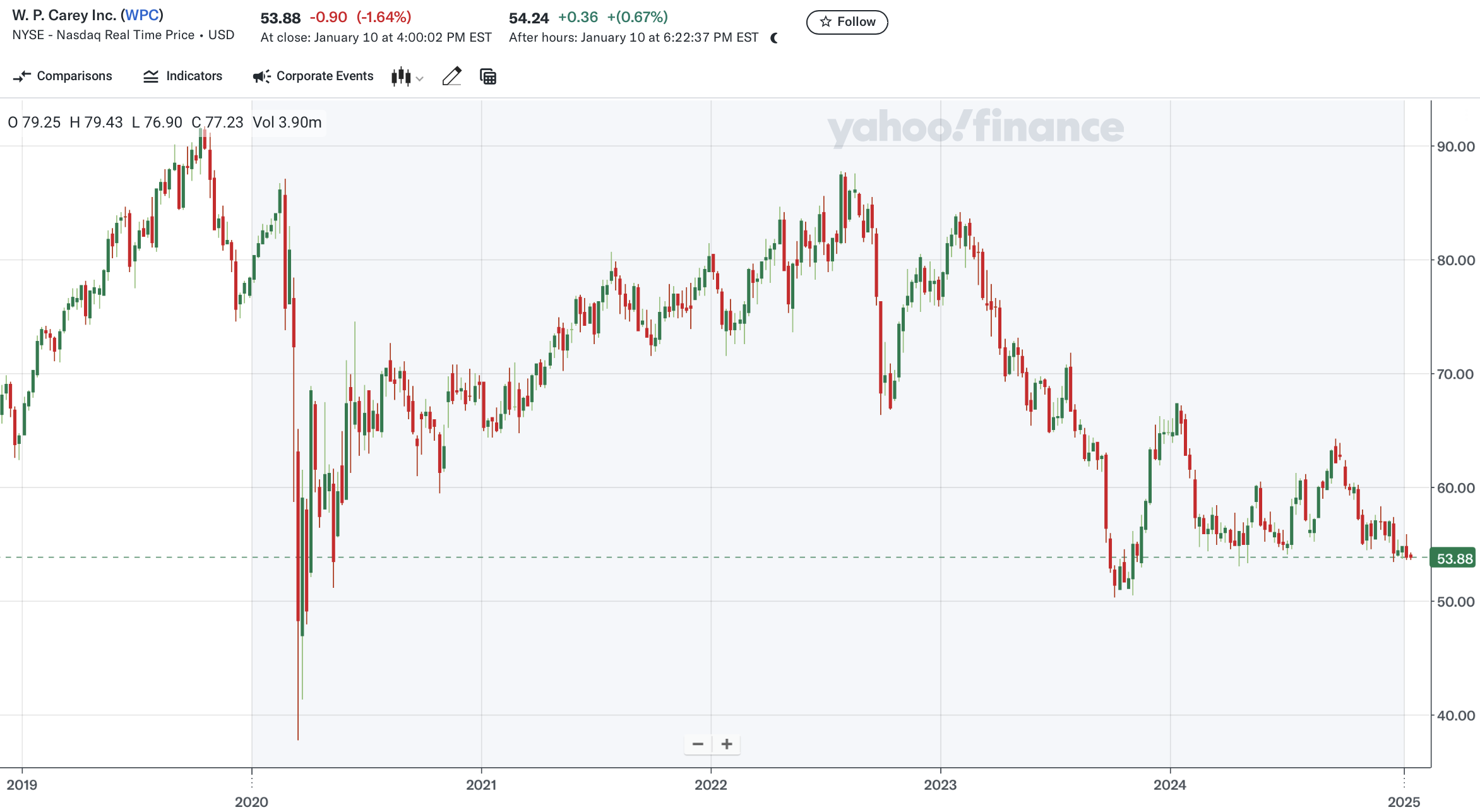This screenshot has width=1480, height=812.
Task: Click the 2025 x-axis label
Action: click(1404, 802)
